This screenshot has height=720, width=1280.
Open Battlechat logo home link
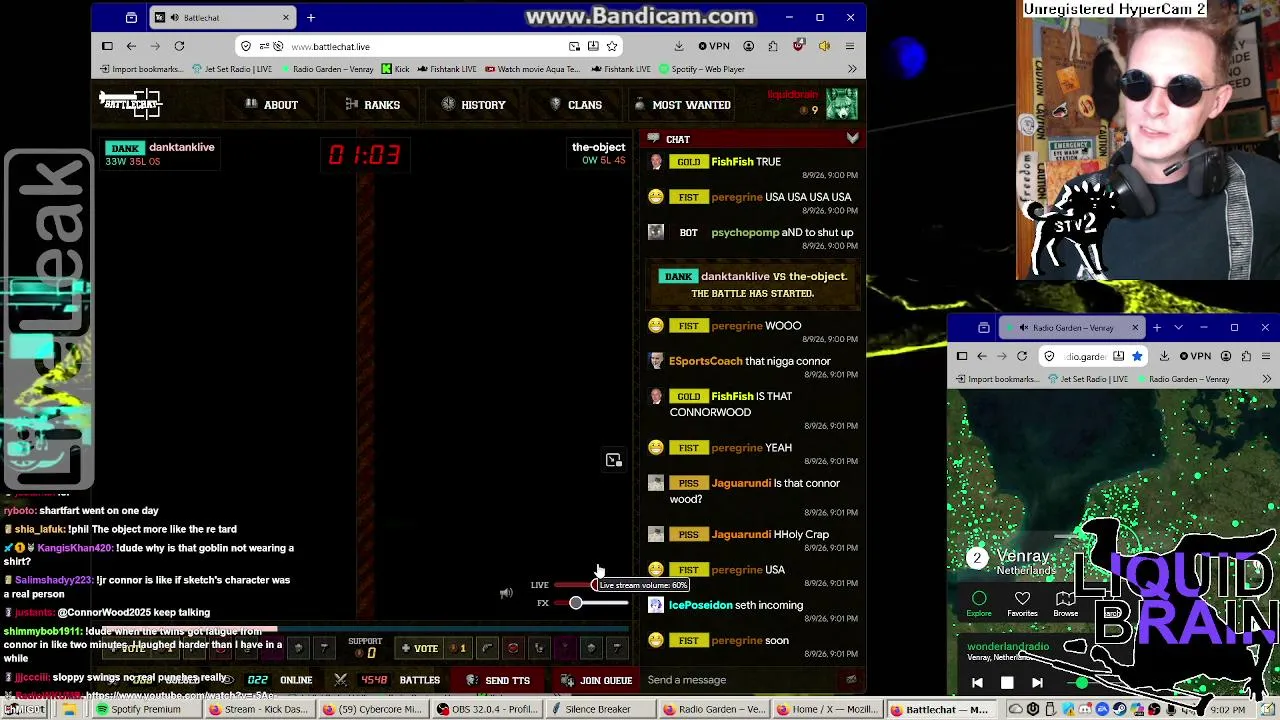click(x=130, y=103)
